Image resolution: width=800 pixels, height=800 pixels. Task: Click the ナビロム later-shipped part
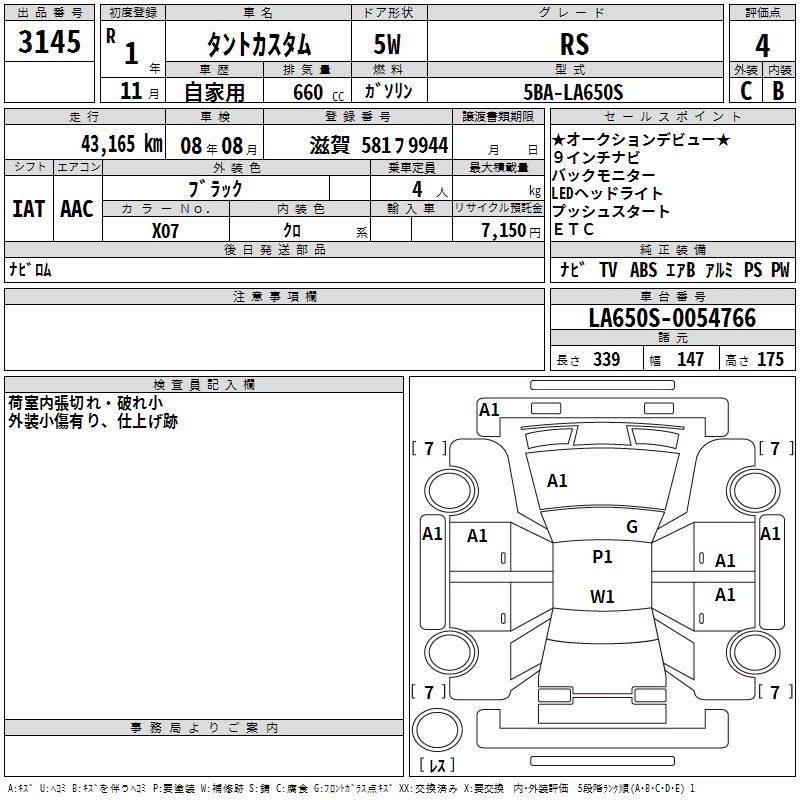(x=30, y=269)
